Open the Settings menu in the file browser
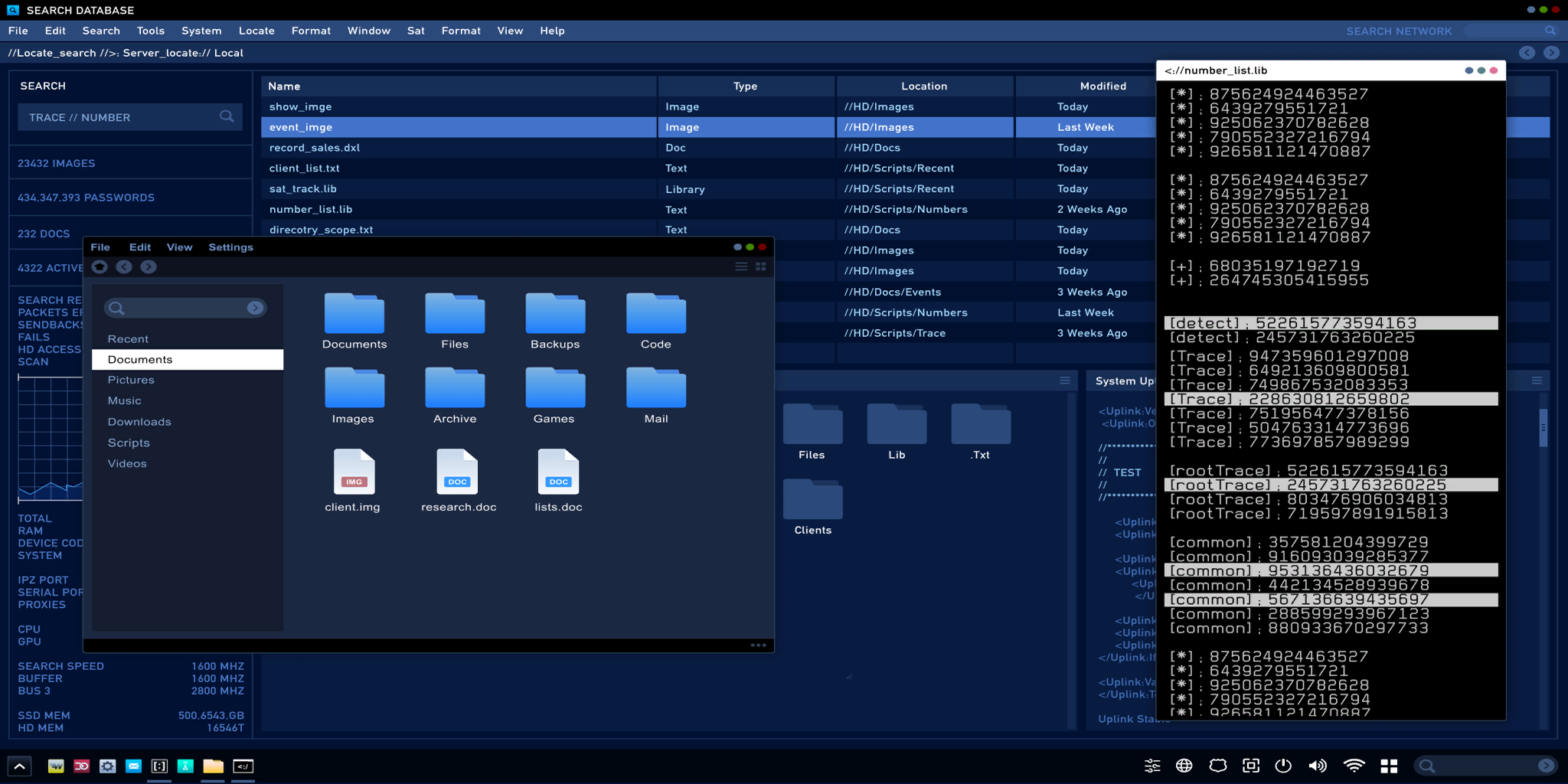 point(230,247)
